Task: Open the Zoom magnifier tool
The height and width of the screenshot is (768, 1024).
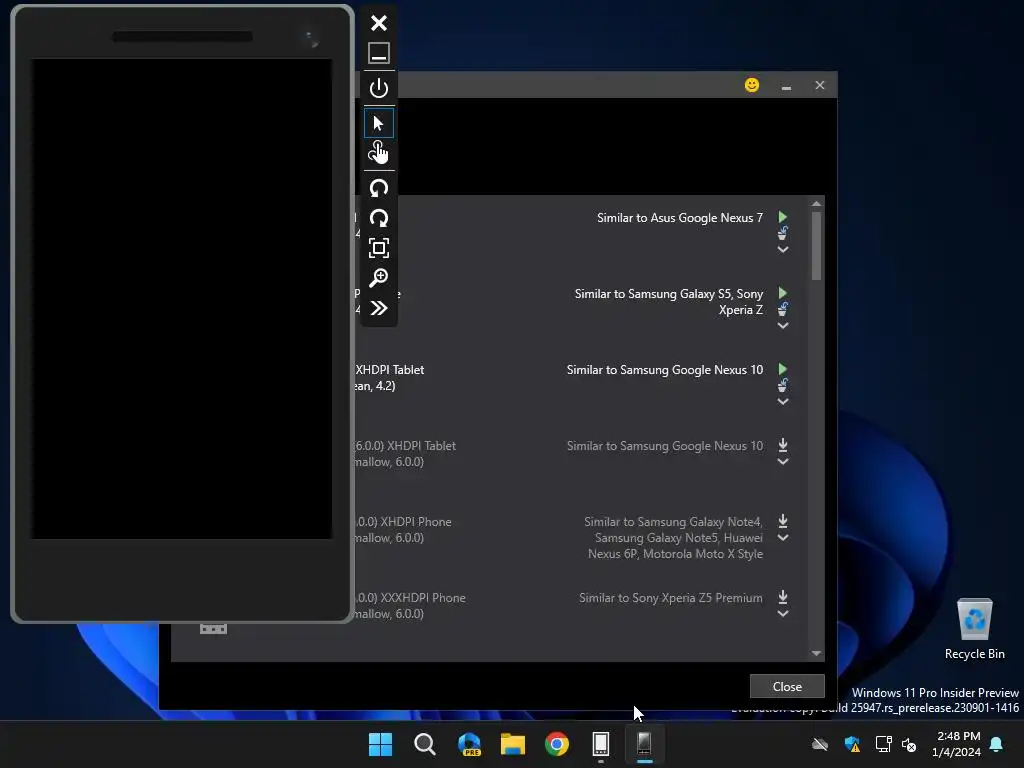Action: [379, 278]
